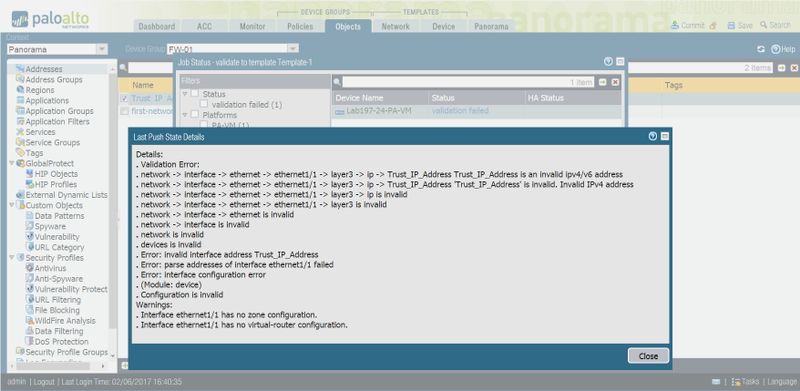Open help icon on Last Push State dialog
Screen dimensions: 800x391
tap(653, 136)
